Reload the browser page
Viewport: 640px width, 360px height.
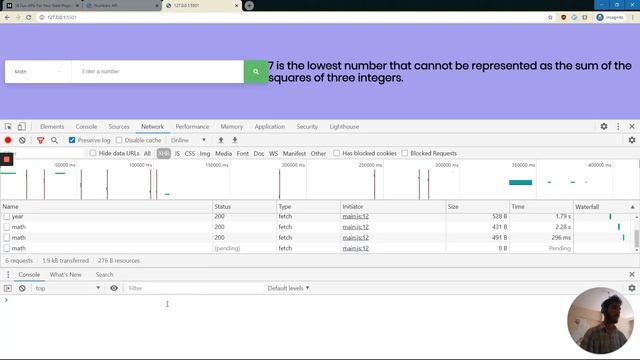29,17
